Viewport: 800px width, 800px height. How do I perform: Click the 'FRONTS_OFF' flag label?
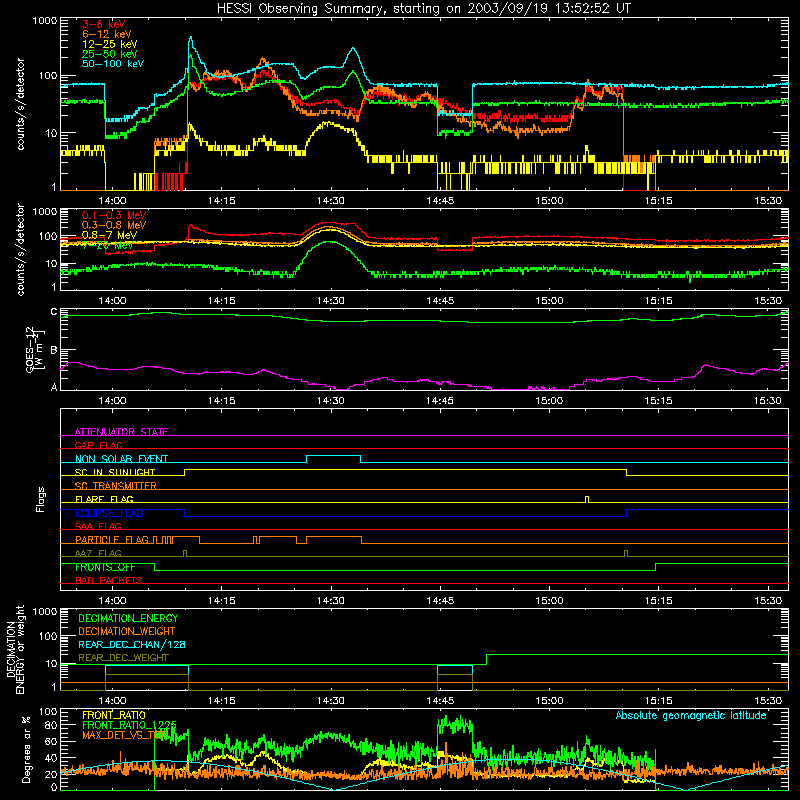[x=105, y=567]
